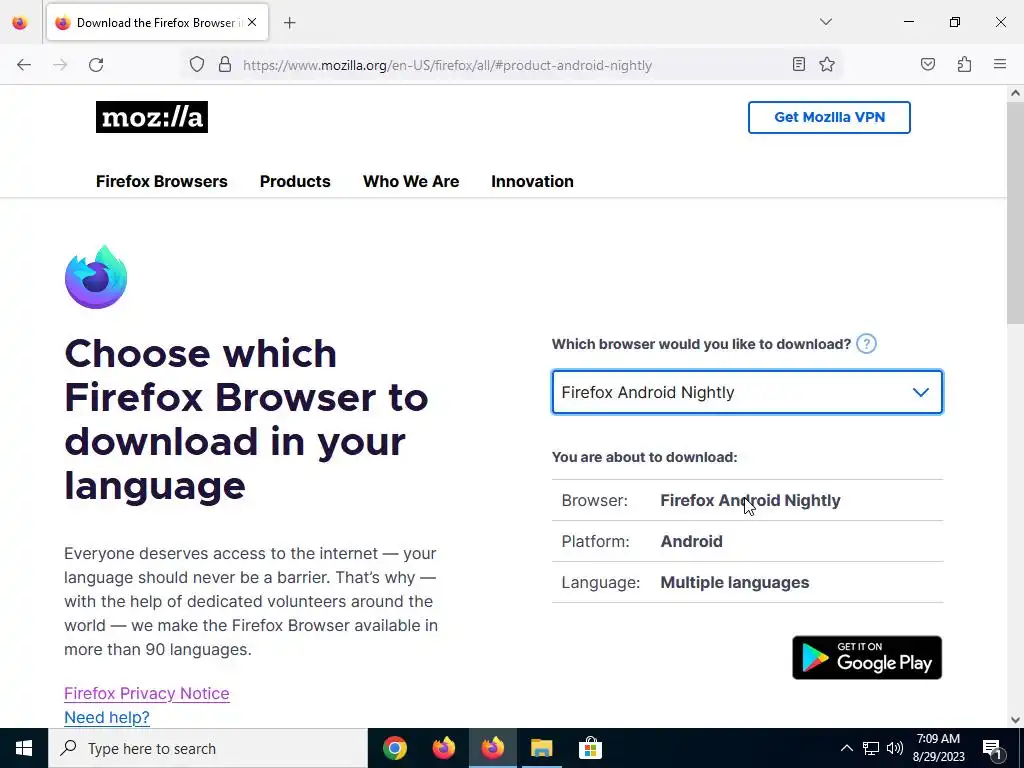Image resolution: width=1024 pixels, height=768 pixels.
Task: Open the Firefox Privacy Notice link
Action: pos(147,694)
